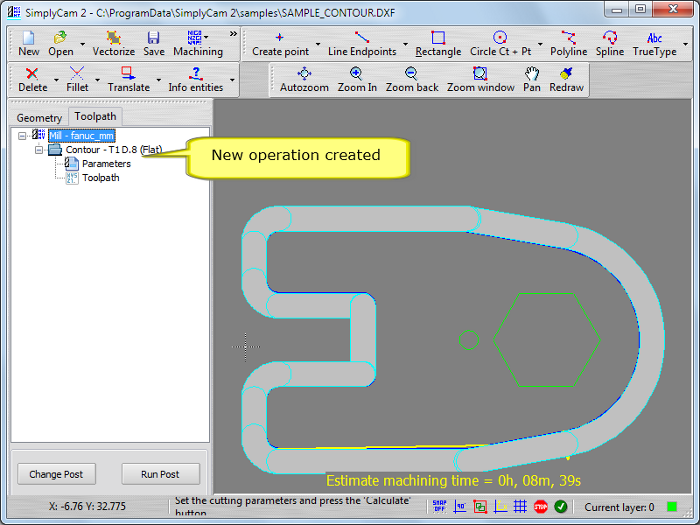Image resolution: width=700 pixels, height=525 pixels.
Task: Click the green current layer color swatch
Action: [x=672, y=507]
